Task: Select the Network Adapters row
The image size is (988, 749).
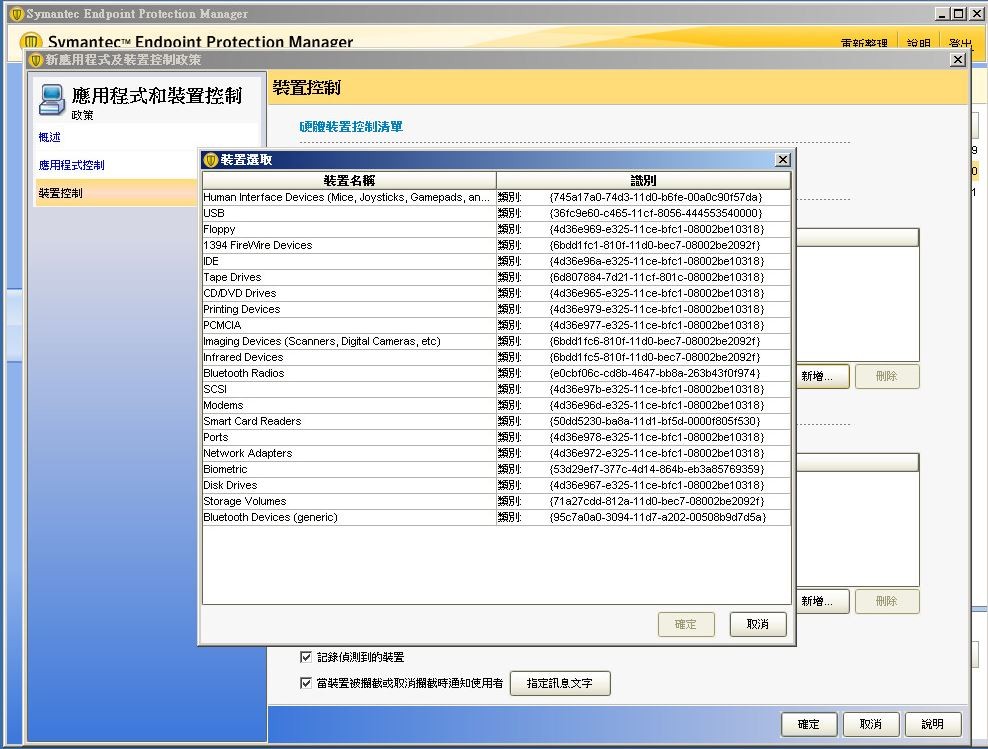Action: coord(497,453)
